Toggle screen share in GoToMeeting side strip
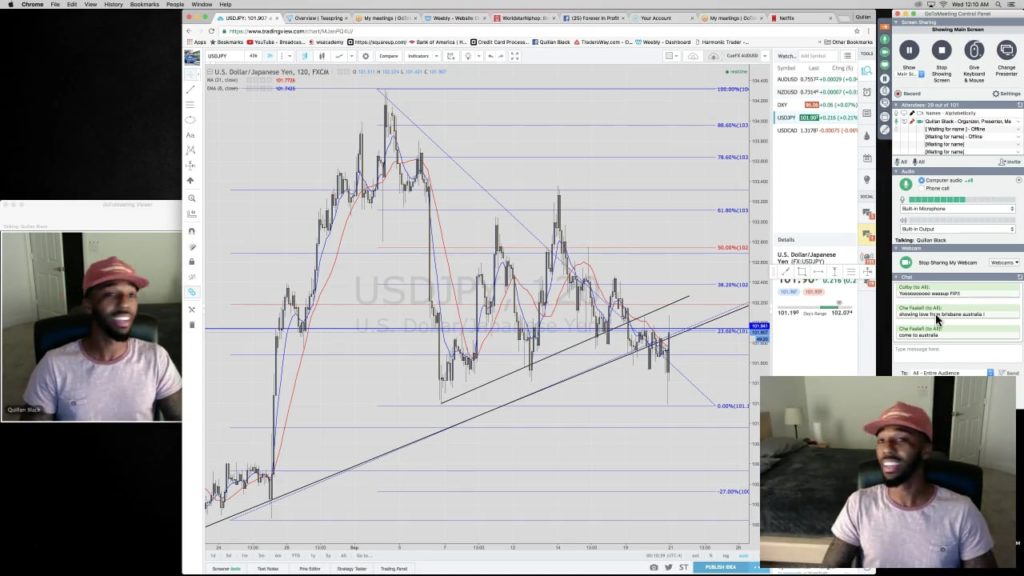1024x576 pixels. click(x=885, y=65)
